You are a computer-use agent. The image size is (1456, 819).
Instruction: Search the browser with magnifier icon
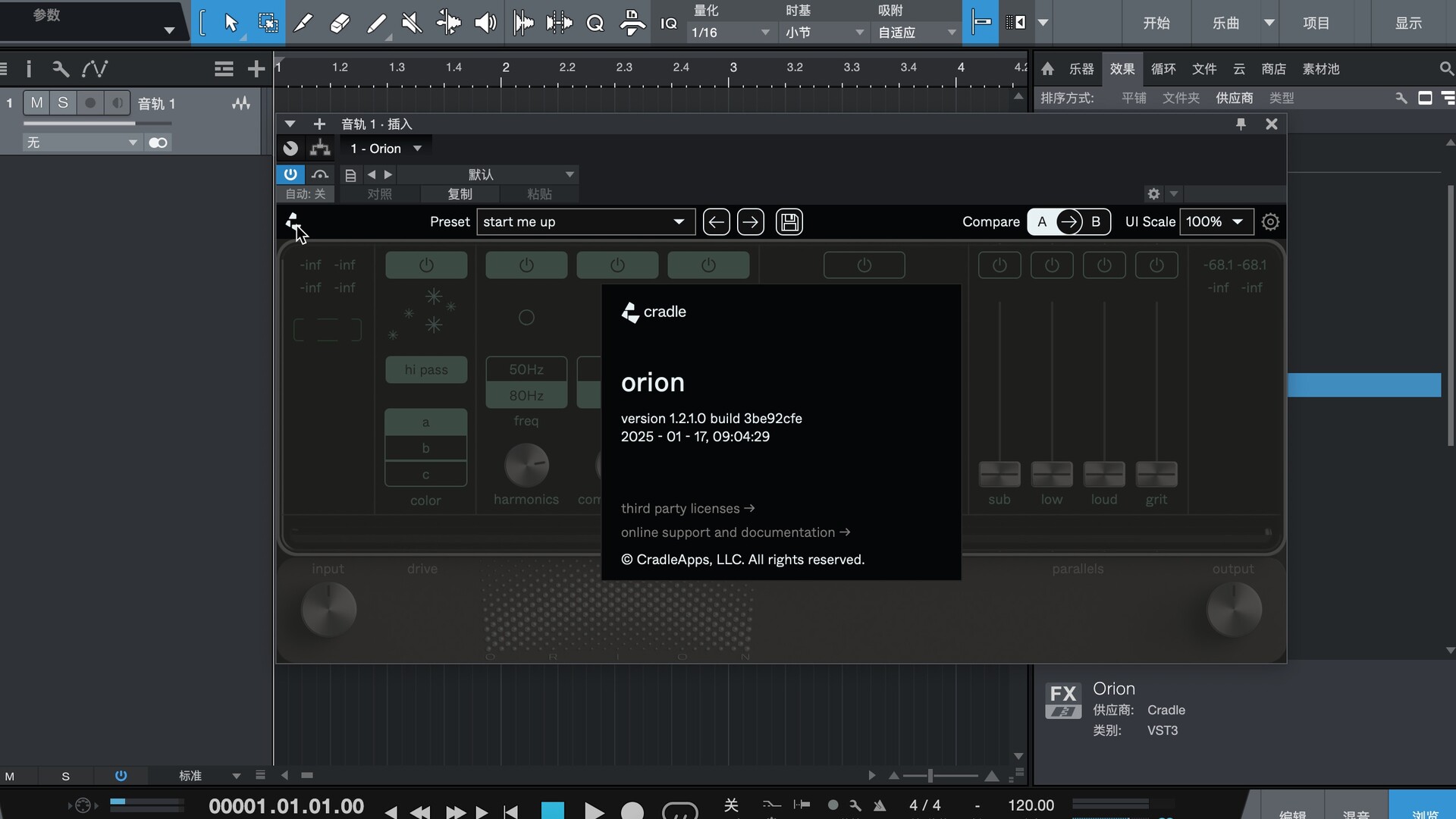coord(1446,69)
